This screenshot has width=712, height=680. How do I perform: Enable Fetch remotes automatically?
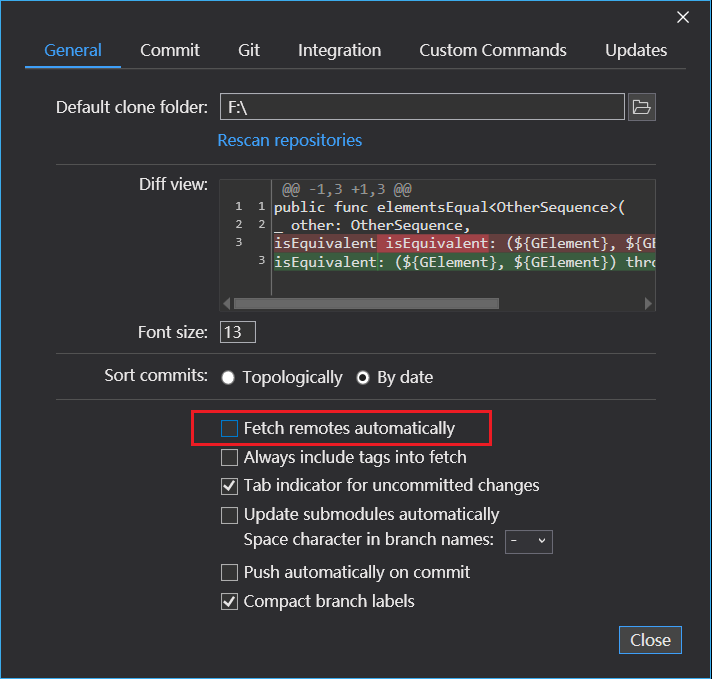pyautogui.click(x=230, y=429)
